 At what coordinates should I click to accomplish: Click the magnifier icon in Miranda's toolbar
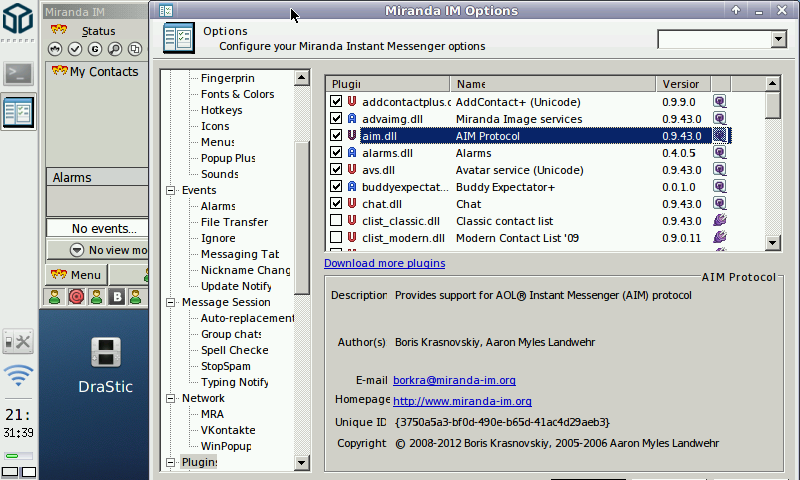click(x=115, y=49)
